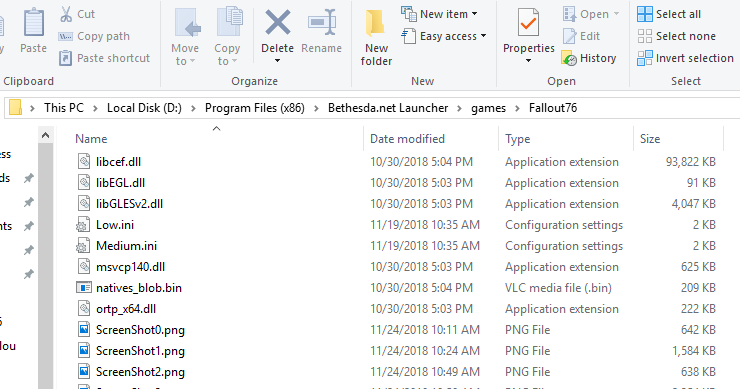This screenshot has height=389, width=740.
Task: Go to Program Files (x86) breadcrumb
Action: coord(255,108)
